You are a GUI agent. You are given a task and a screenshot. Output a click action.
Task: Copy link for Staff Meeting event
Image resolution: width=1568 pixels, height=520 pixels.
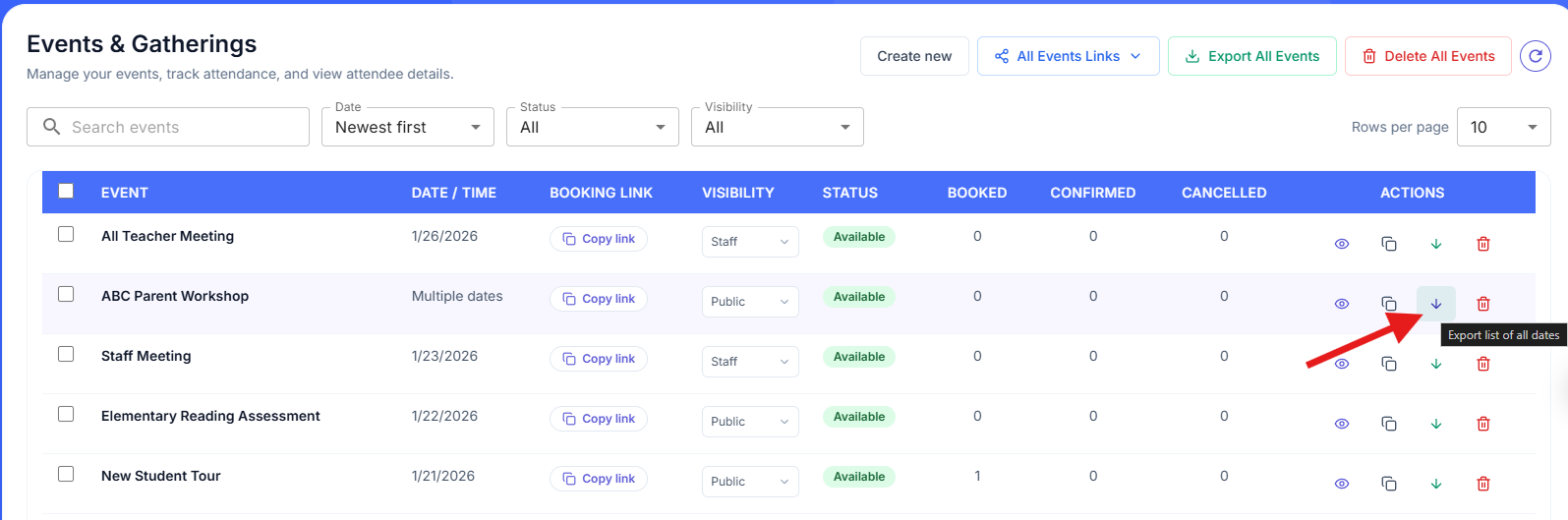point(599,359)
